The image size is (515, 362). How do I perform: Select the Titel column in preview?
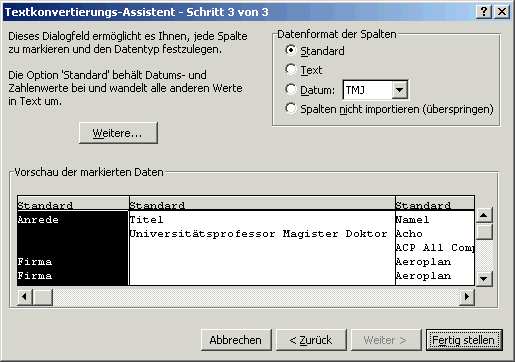click(262, 247)
